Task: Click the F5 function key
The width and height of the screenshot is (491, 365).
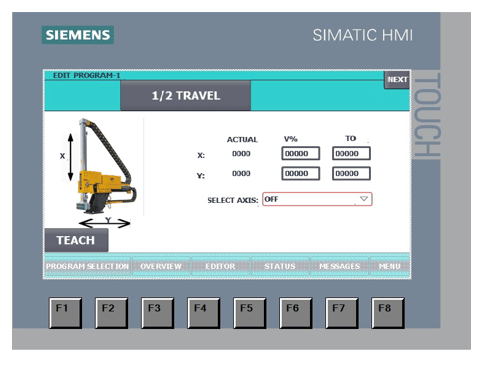Action: [250, 313]
